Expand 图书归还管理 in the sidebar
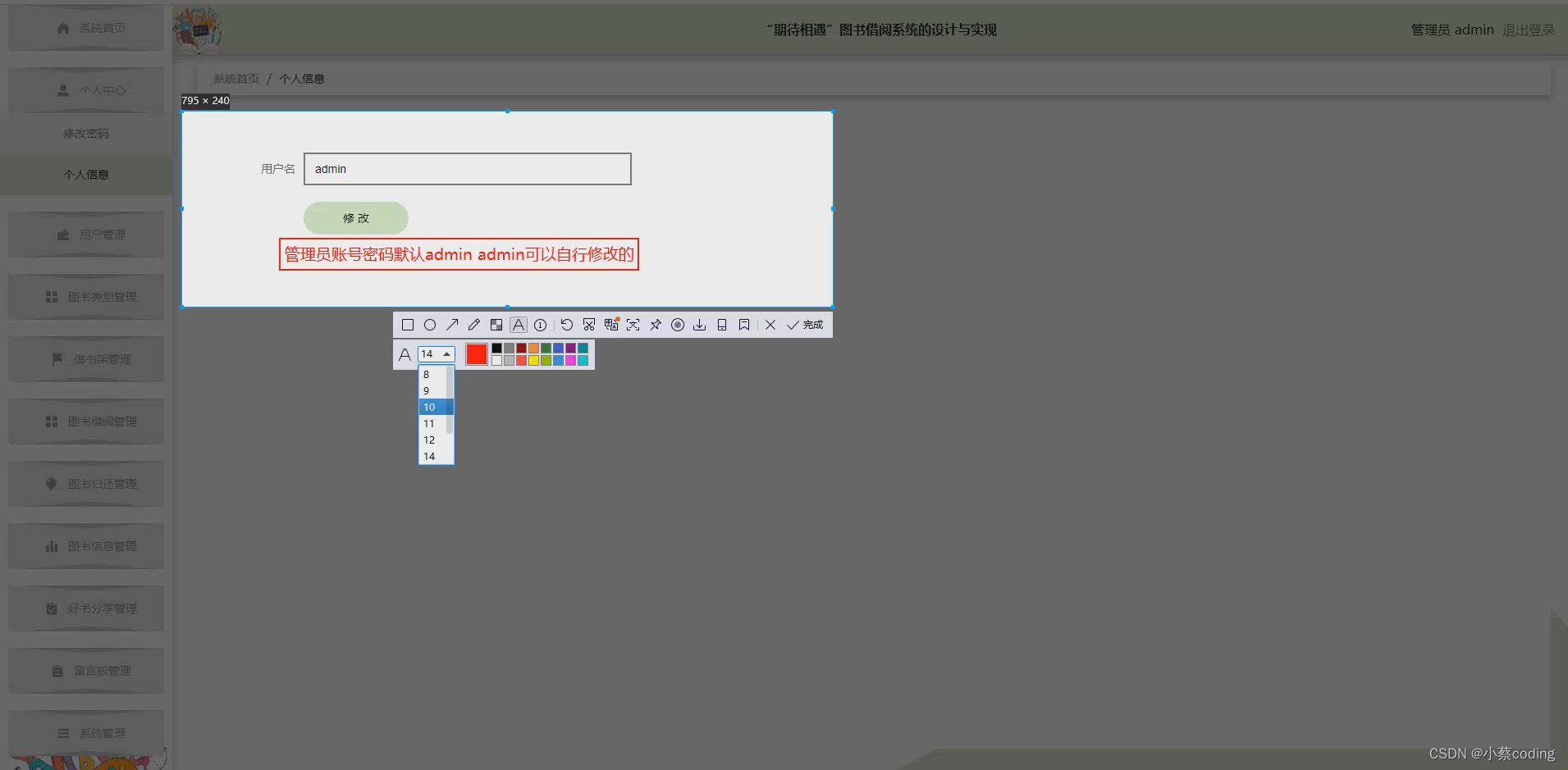The height and width of the screenshot is (770, 1568). 86,484
